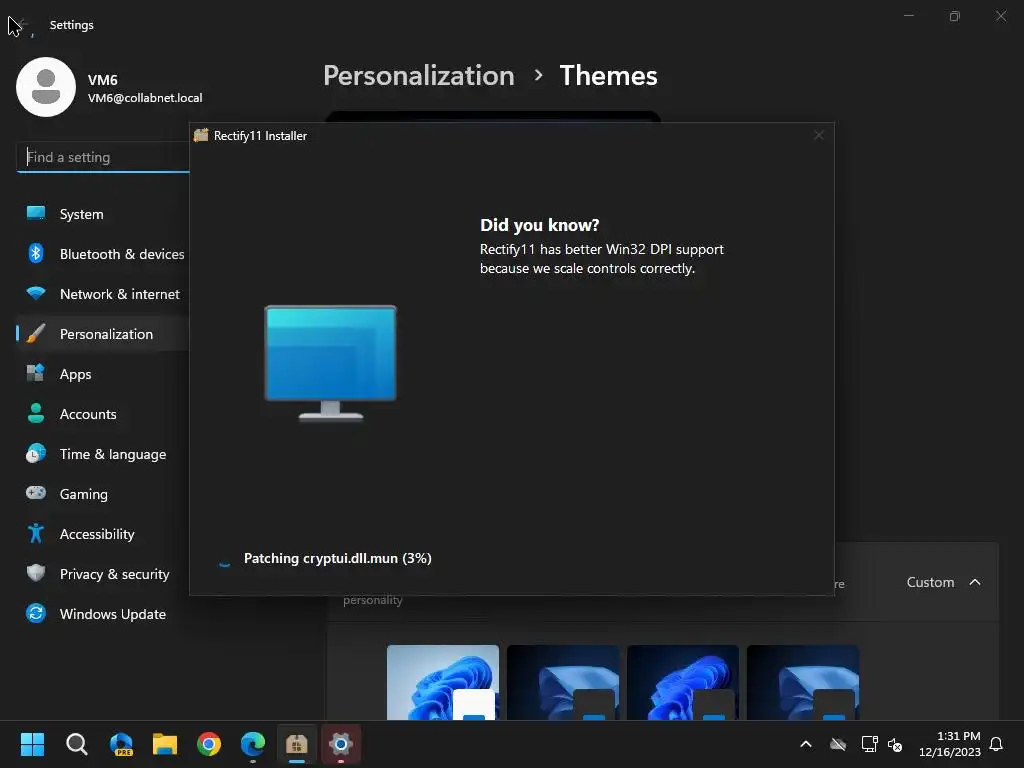Click the OneDrive cloud tray icon
Image resolution: width=1024 pixels, height=768 pixels.
click(x=838, y=744)
